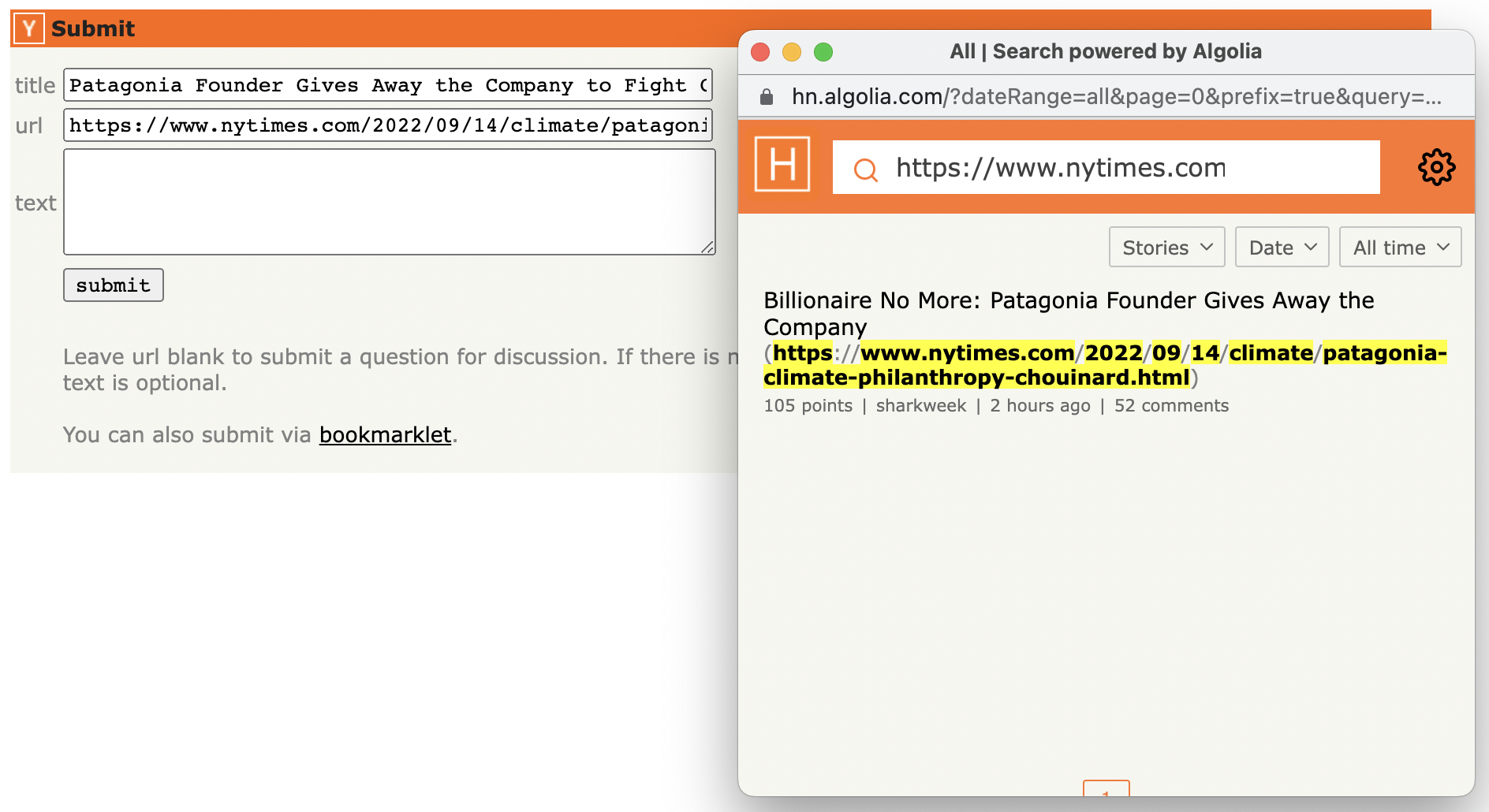
Task: Maximize the Algolia search window
Action: pyautogui.click(x=823, y=52)
